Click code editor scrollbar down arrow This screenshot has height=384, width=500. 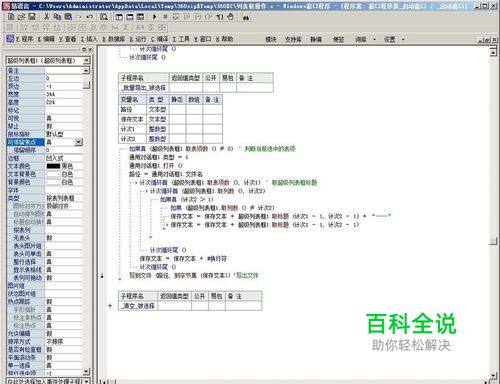[493, 376]
